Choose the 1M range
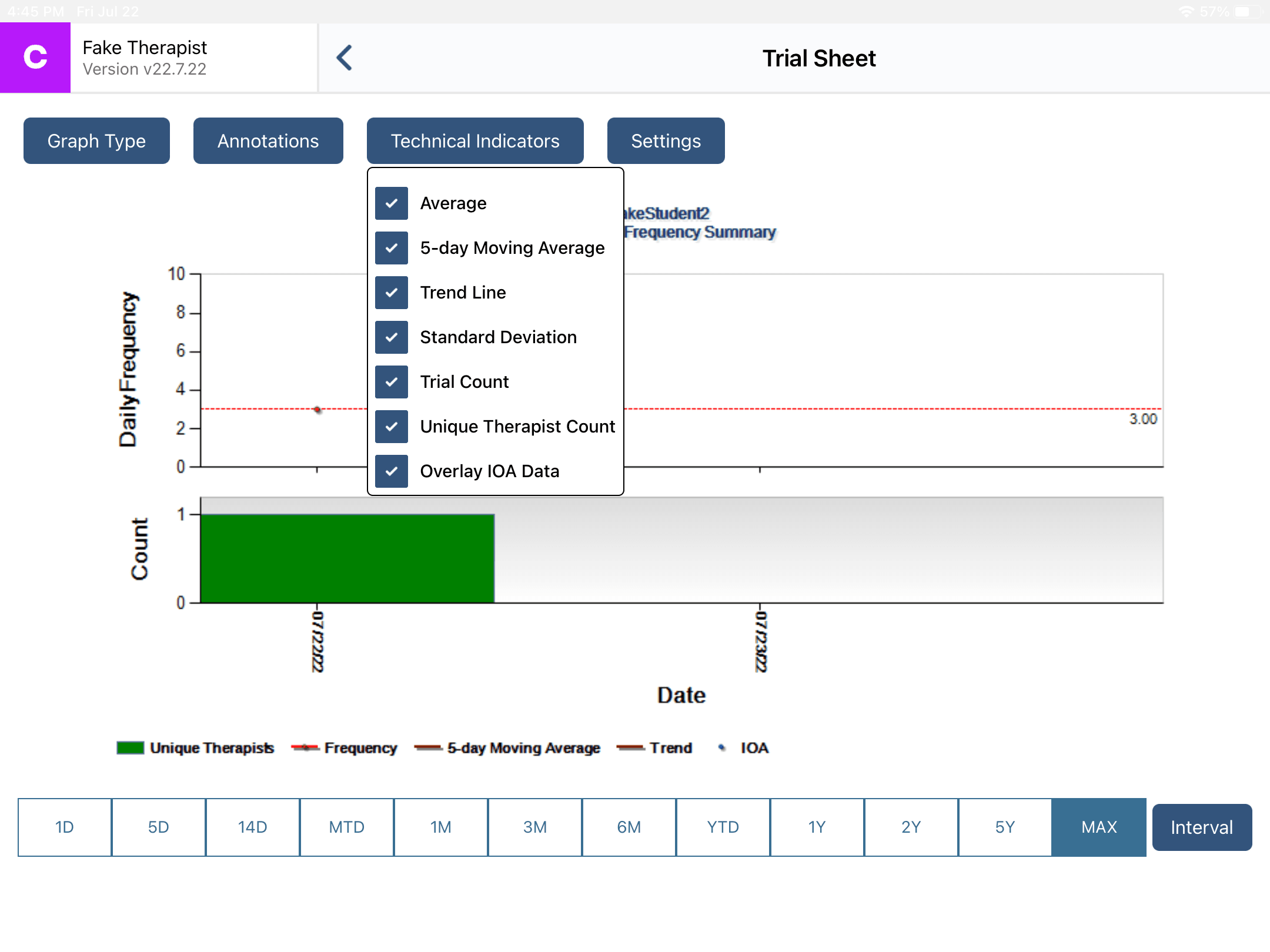This screenshot has height=952, width=1270. [x=441, y=827]
